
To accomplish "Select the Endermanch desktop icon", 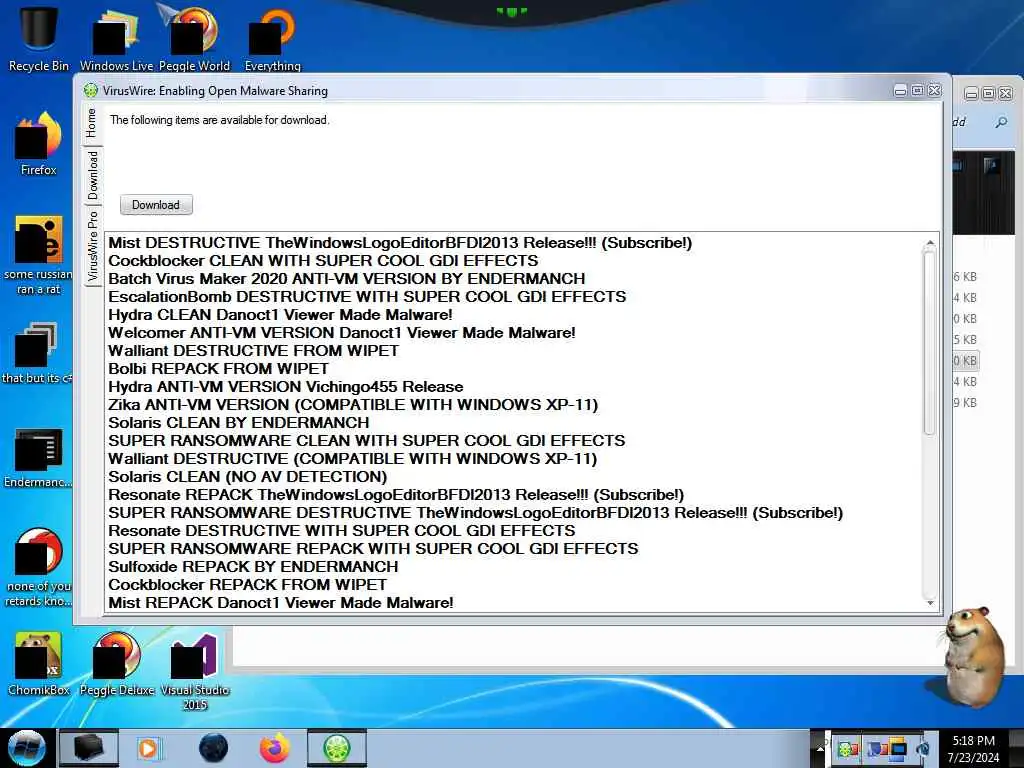I will [38, 457].
